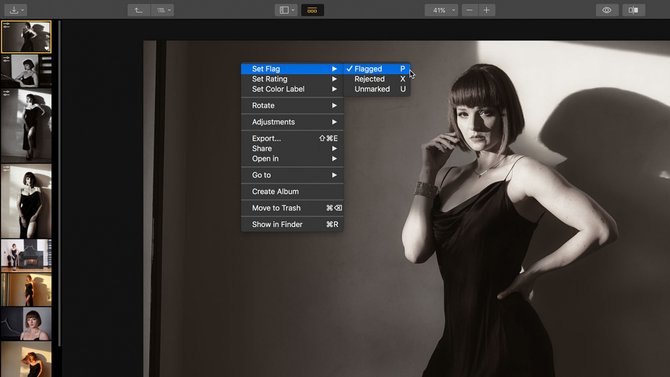Viewport: 670px width, 377px height.
Task: Open the Rotate submenu
Action: point(292,106)
